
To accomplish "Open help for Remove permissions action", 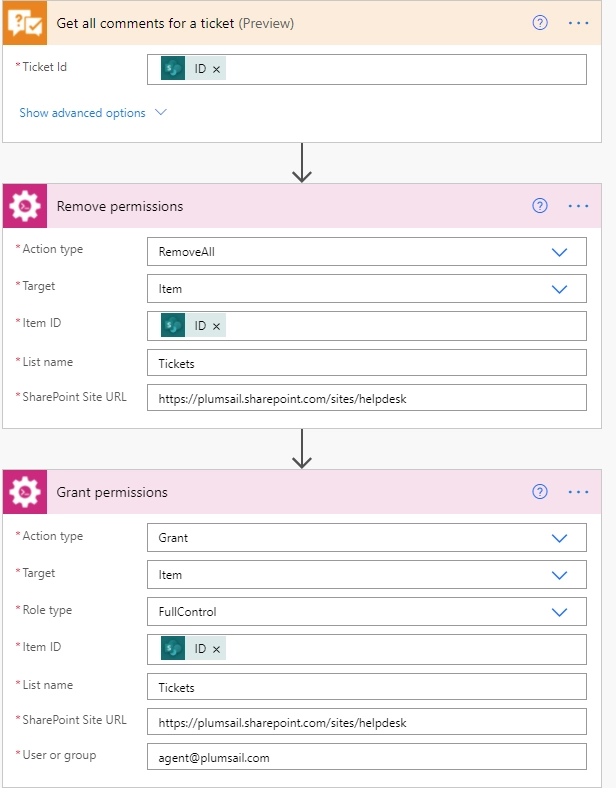I will (x=540, y=206).
